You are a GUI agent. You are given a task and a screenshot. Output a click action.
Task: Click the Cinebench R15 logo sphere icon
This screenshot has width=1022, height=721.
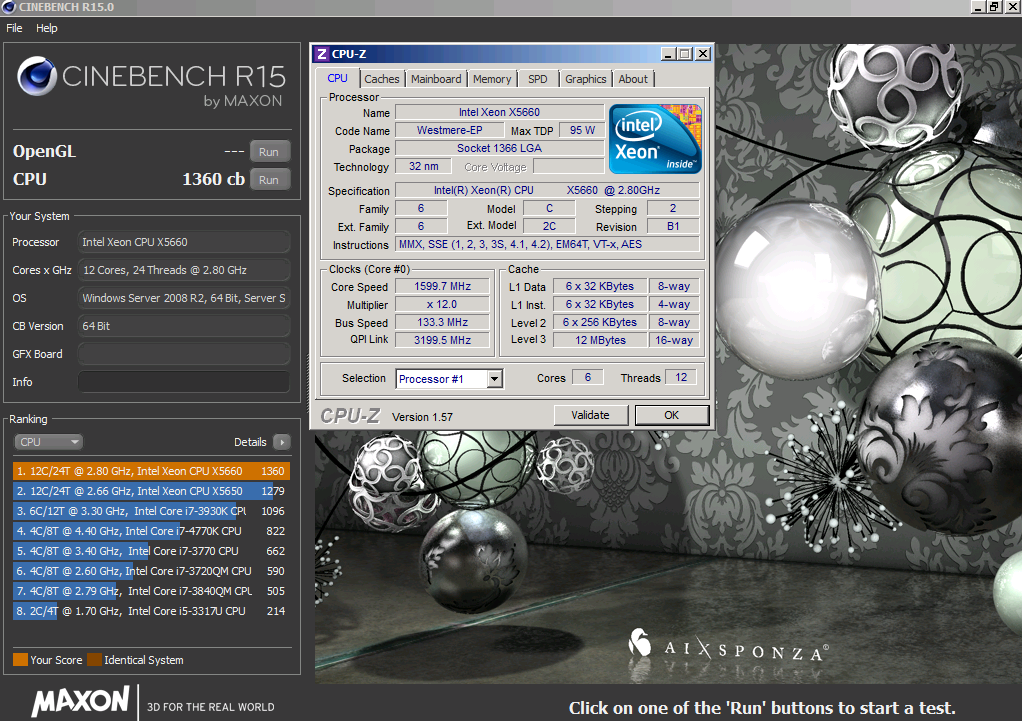[37, 76]
